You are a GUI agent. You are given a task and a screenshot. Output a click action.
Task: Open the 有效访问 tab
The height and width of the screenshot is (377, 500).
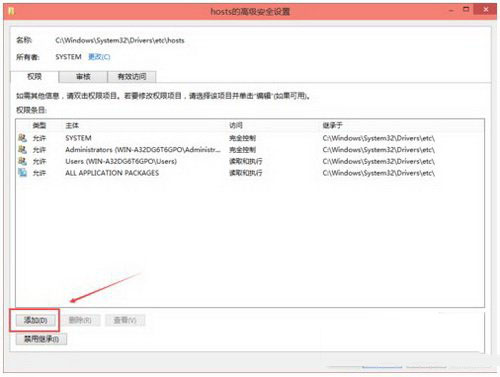132,77
